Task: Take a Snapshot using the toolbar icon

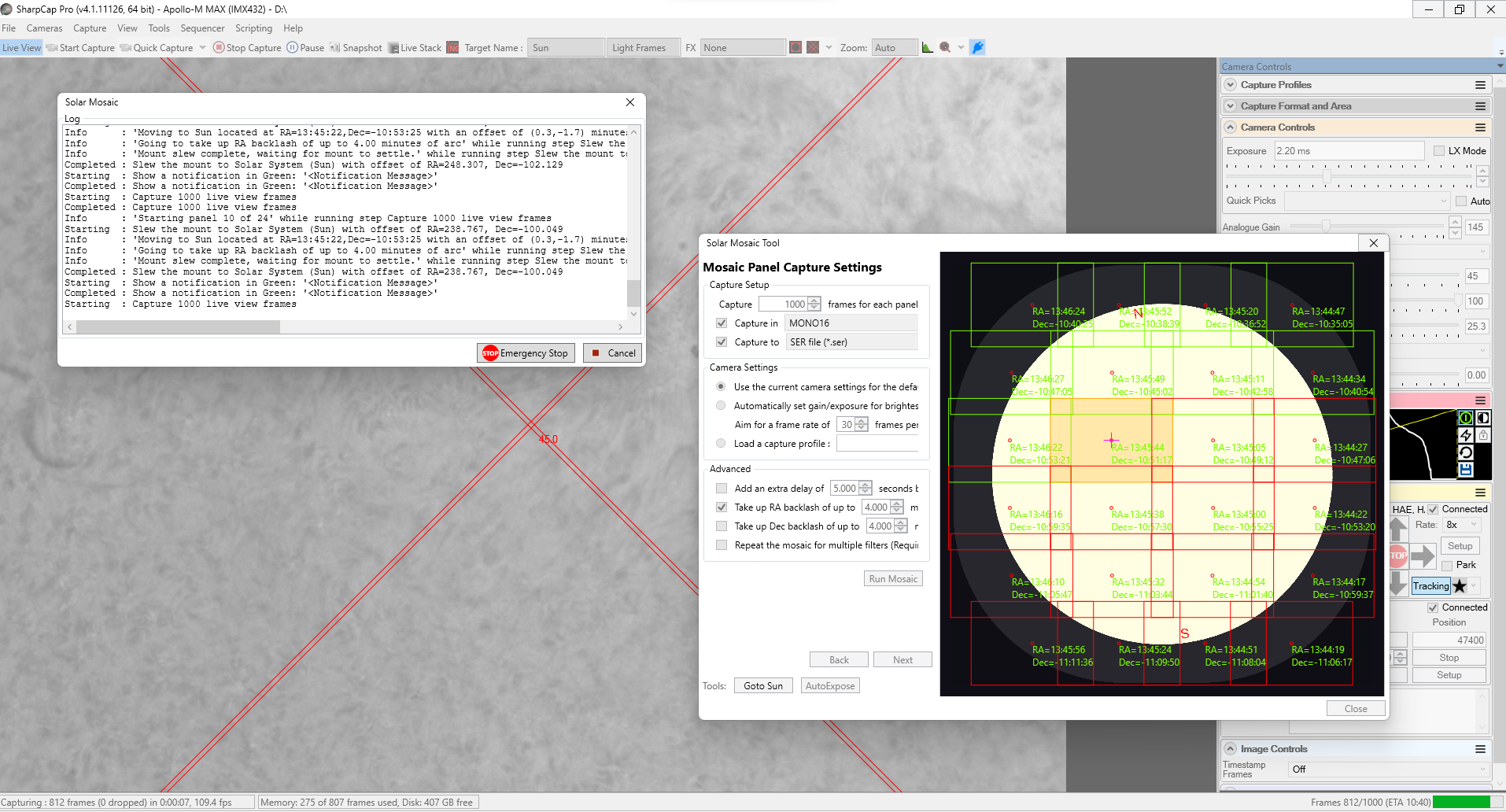Action: click(x=334, y=47)
